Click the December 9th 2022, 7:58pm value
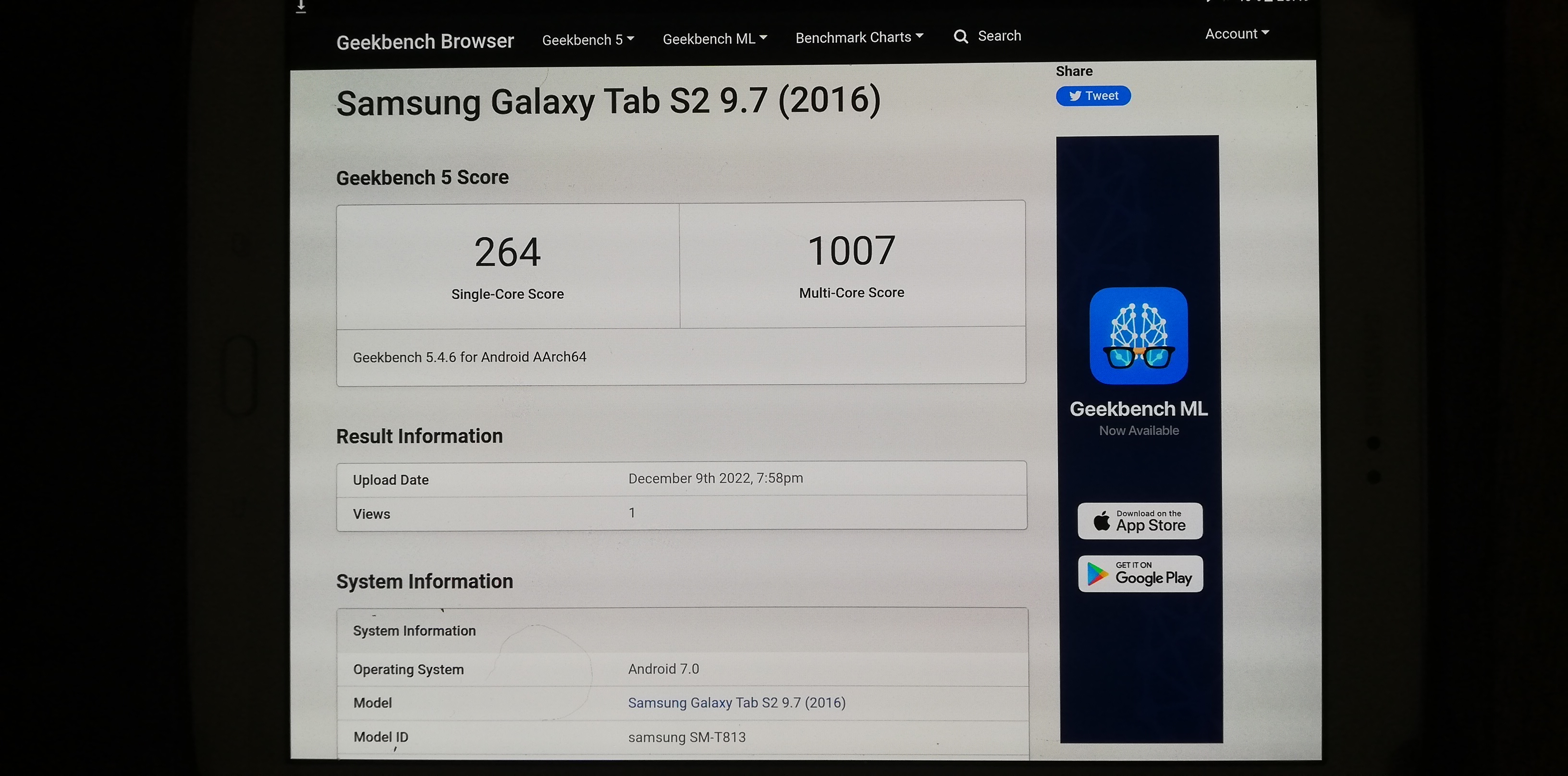 715,478
